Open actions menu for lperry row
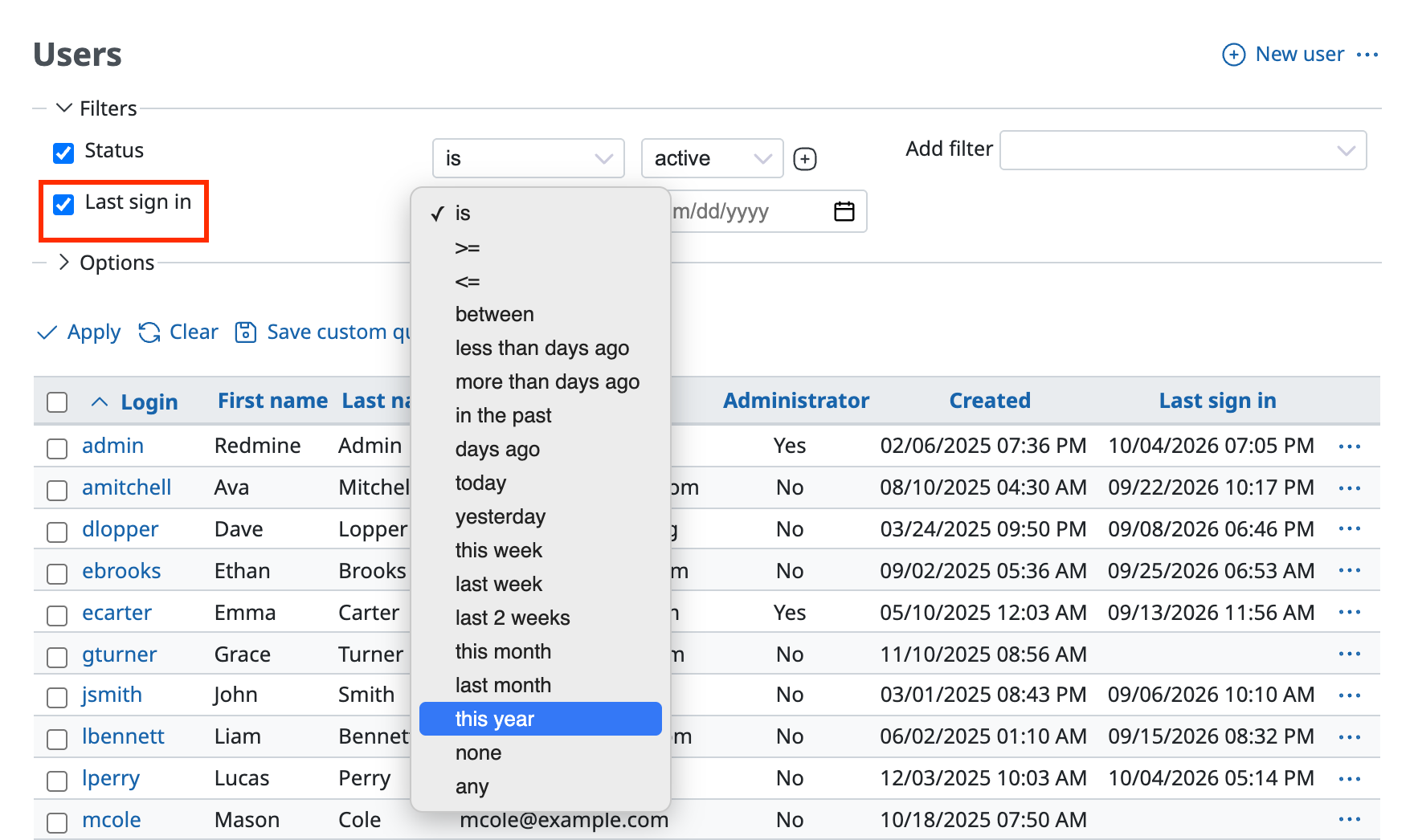 point(1350,779)
